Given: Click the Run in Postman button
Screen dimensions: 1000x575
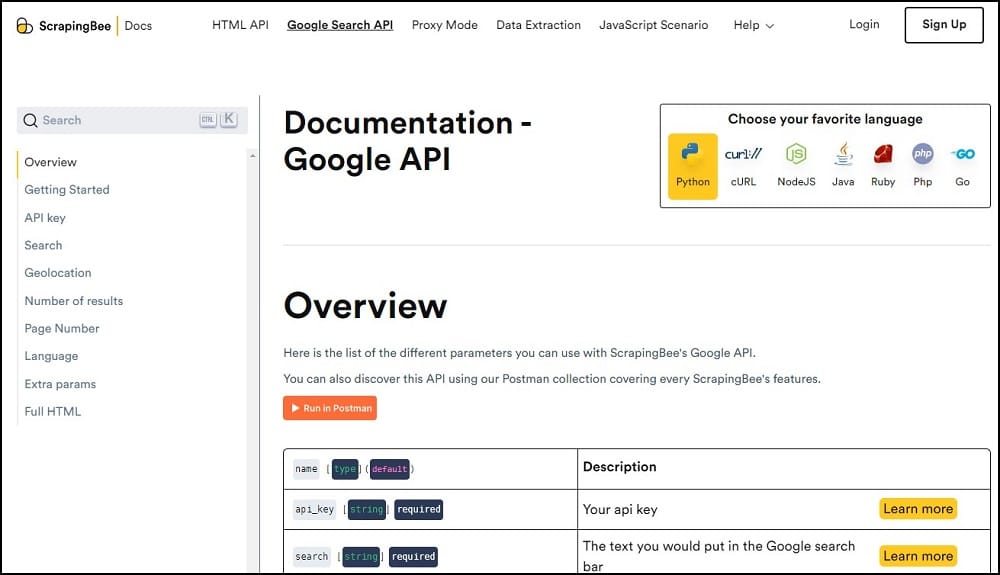Looking at the screenshot, I should pyautogui.click(x=330, y=408).
